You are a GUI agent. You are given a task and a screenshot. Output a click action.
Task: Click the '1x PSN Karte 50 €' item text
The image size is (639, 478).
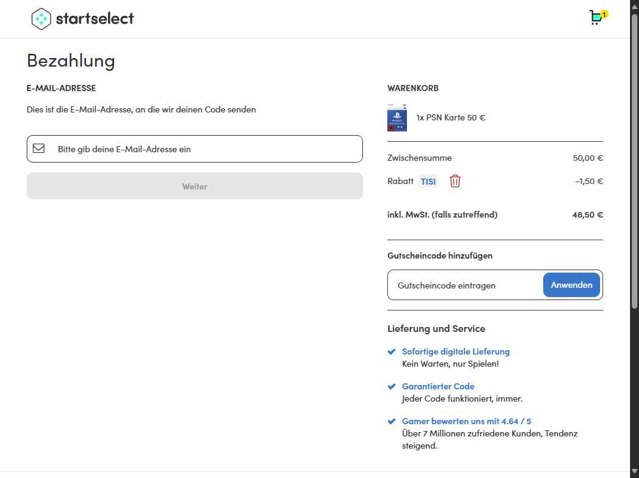tap(451, 118)
